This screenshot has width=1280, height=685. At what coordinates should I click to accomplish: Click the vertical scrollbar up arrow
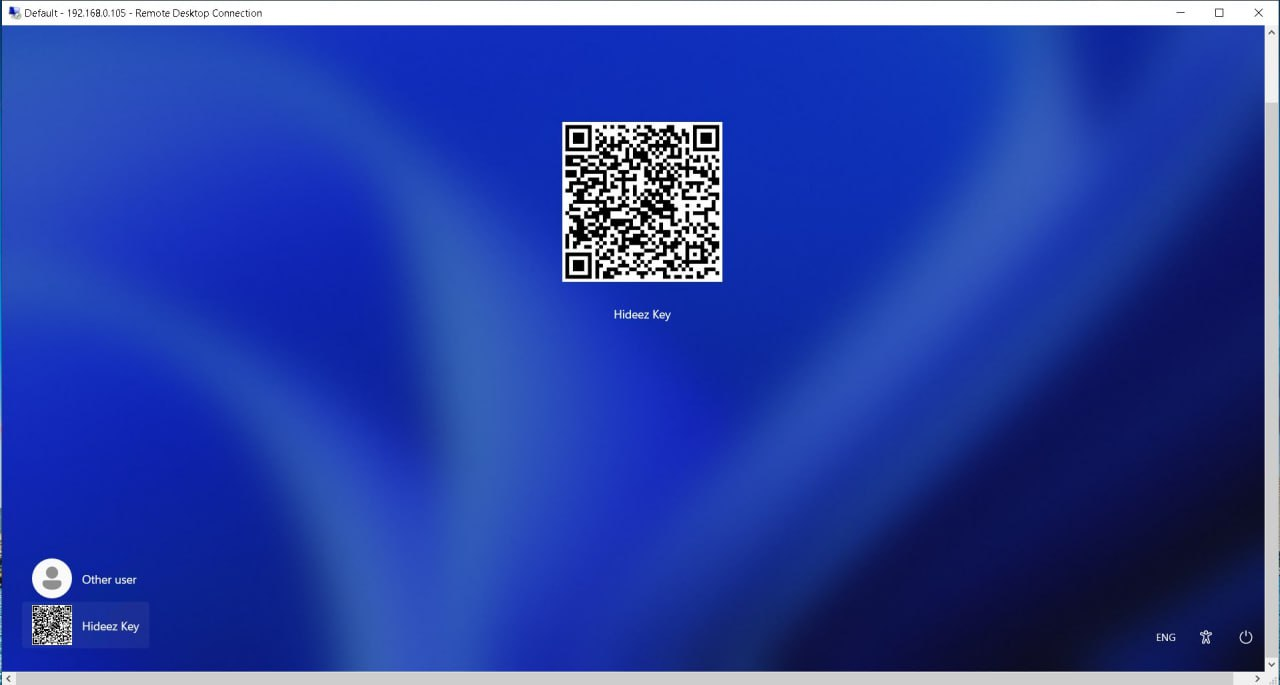[1272, 33]
